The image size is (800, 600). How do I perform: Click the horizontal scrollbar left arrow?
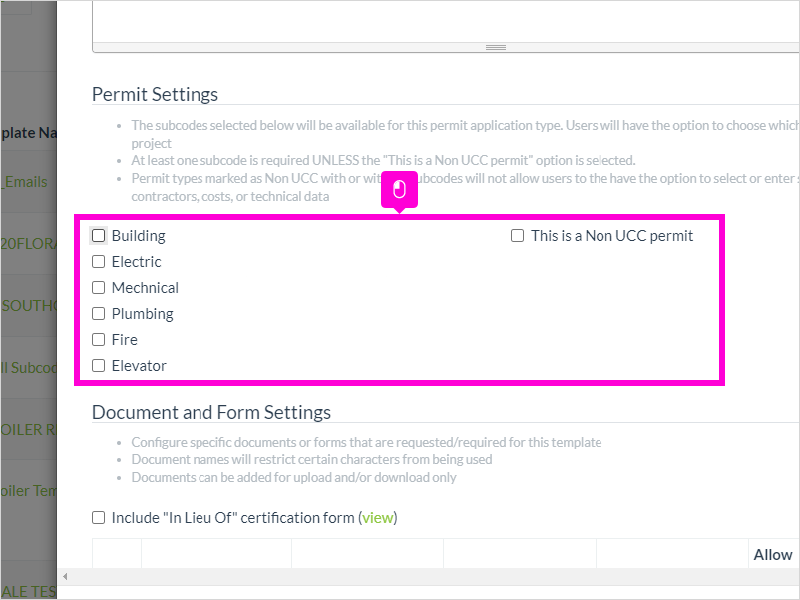pyautogui.click(x=65, y=577)
